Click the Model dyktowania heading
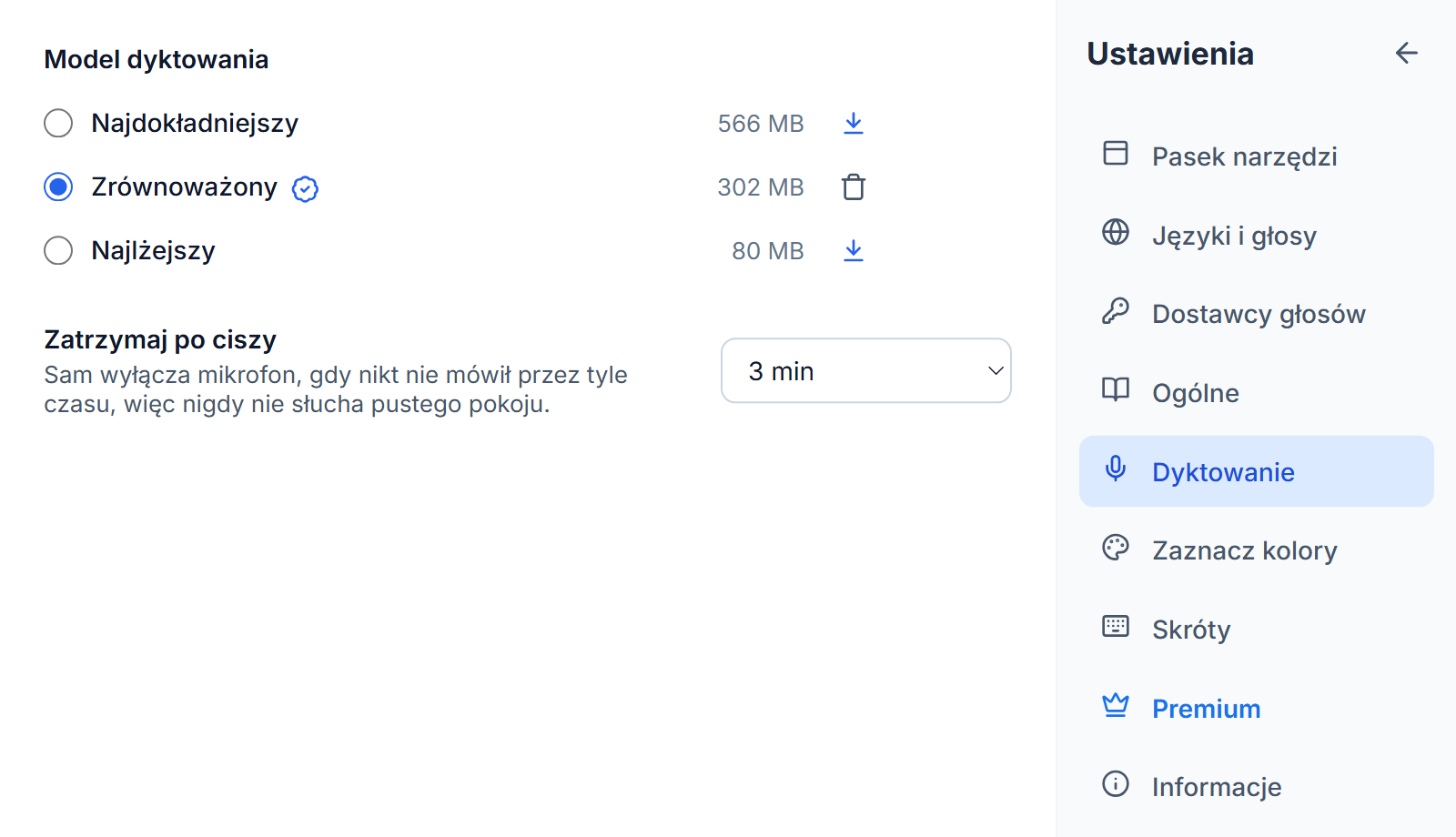The width and height of the screenshot is (1456, 837). click(x=157, y=59)
